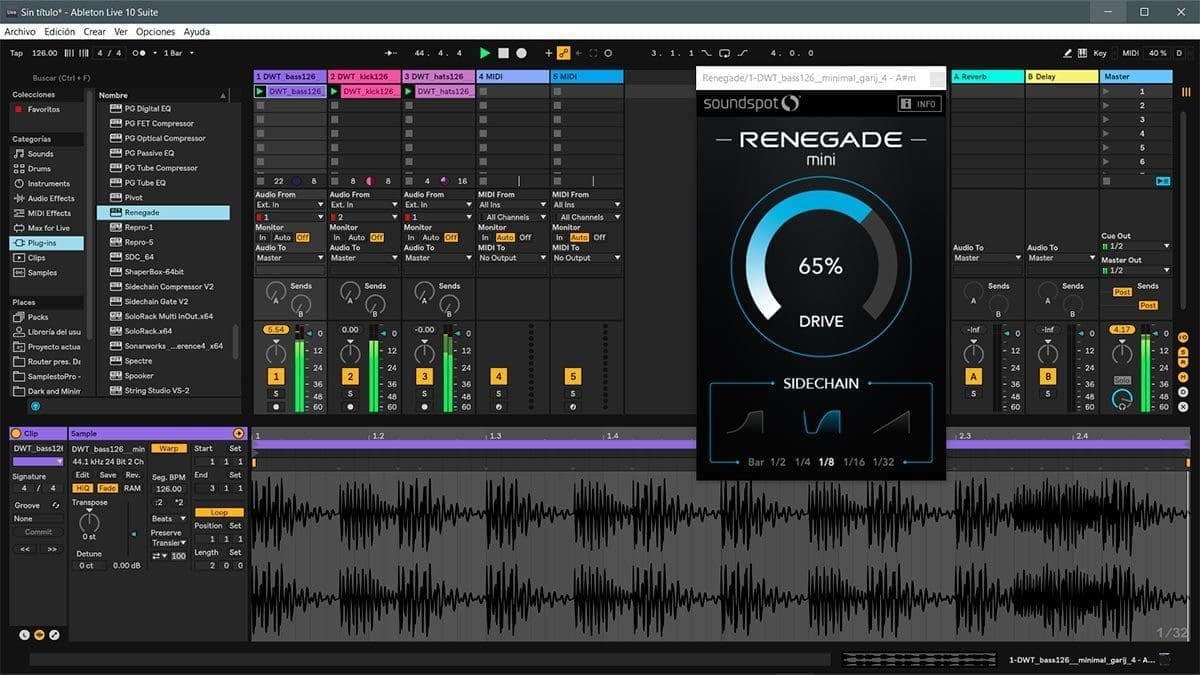Click the tempo field showing 126.00
This screenshot has height=675, width=1200.
45,53
